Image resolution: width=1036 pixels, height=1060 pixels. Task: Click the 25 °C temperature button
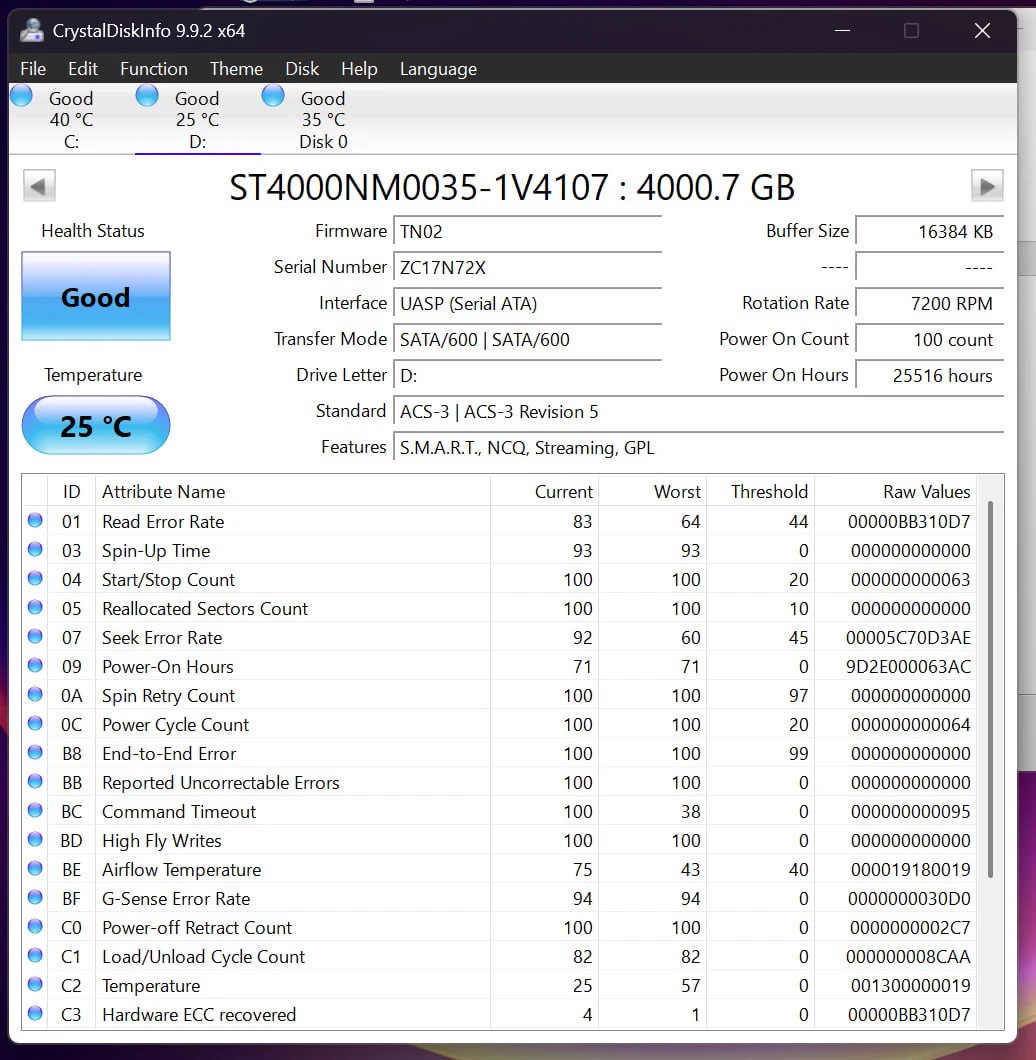coord(96,425)
